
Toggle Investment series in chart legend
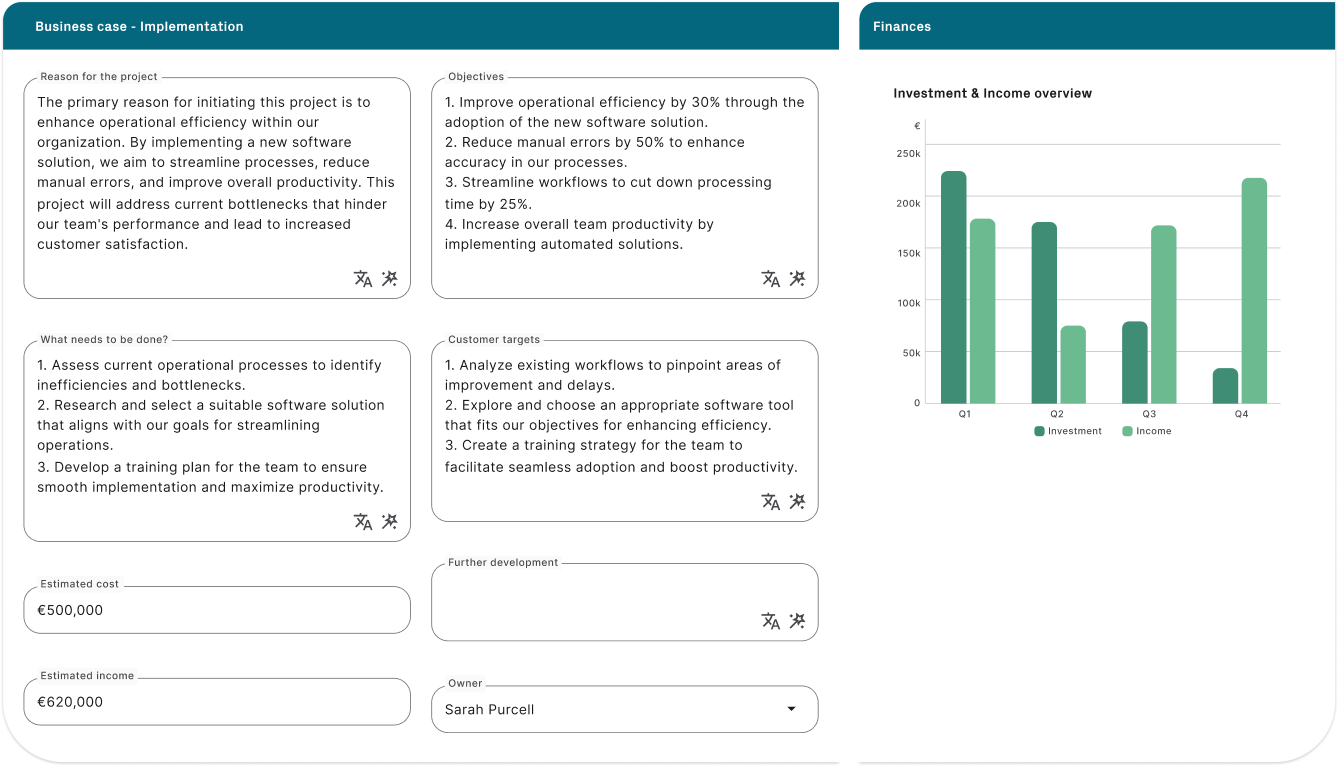click(1068, 431)
